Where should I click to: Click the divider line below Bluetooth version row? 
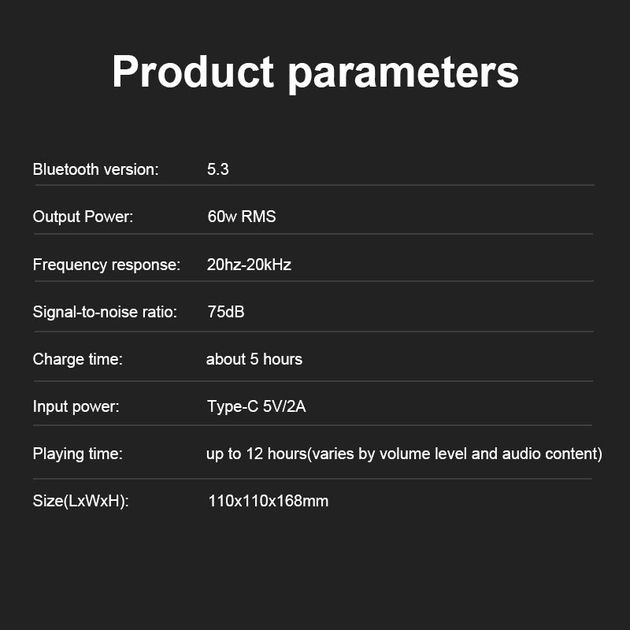click(313, 186)
